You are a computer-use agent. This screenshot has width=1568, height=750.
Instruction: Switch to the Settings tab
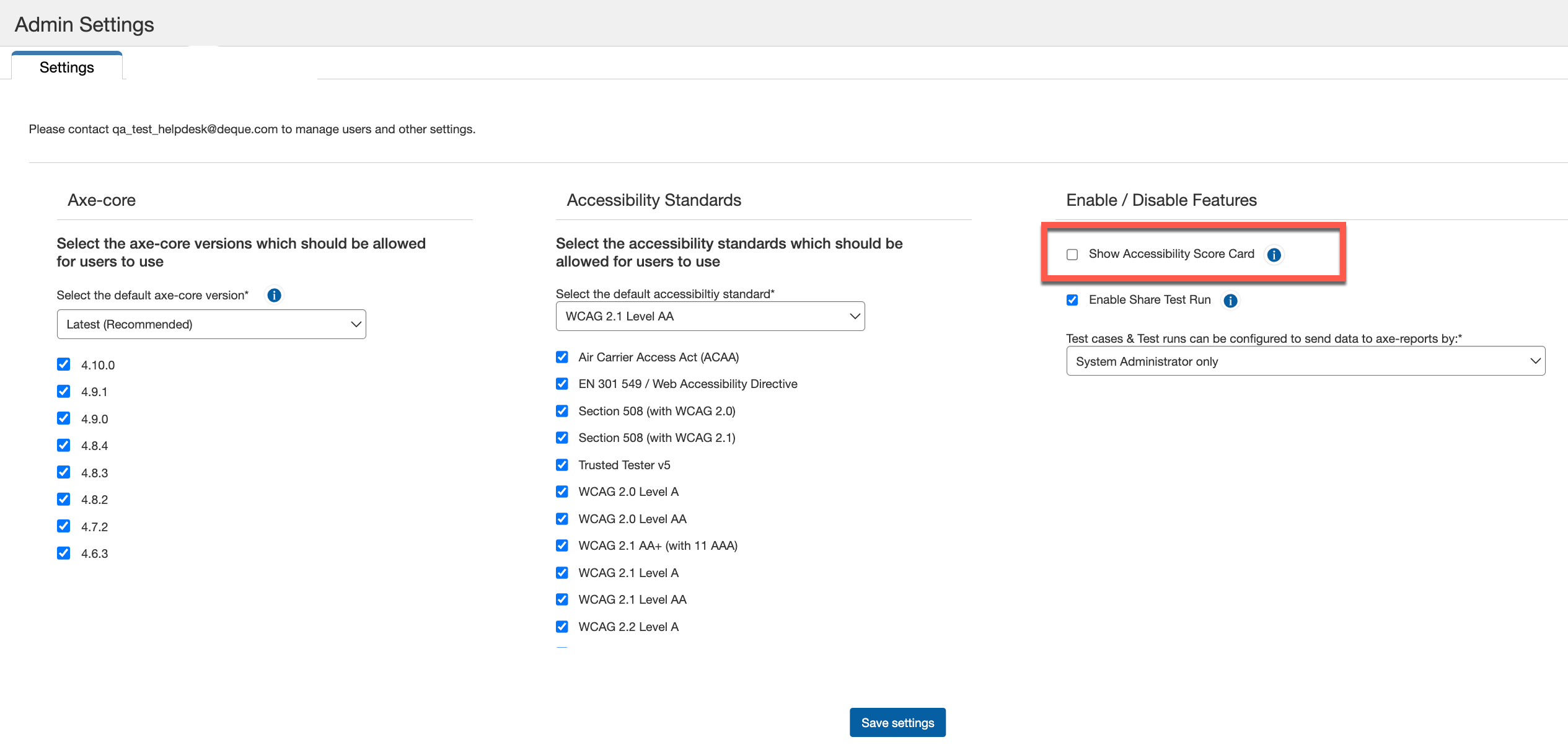coord(67,68)
